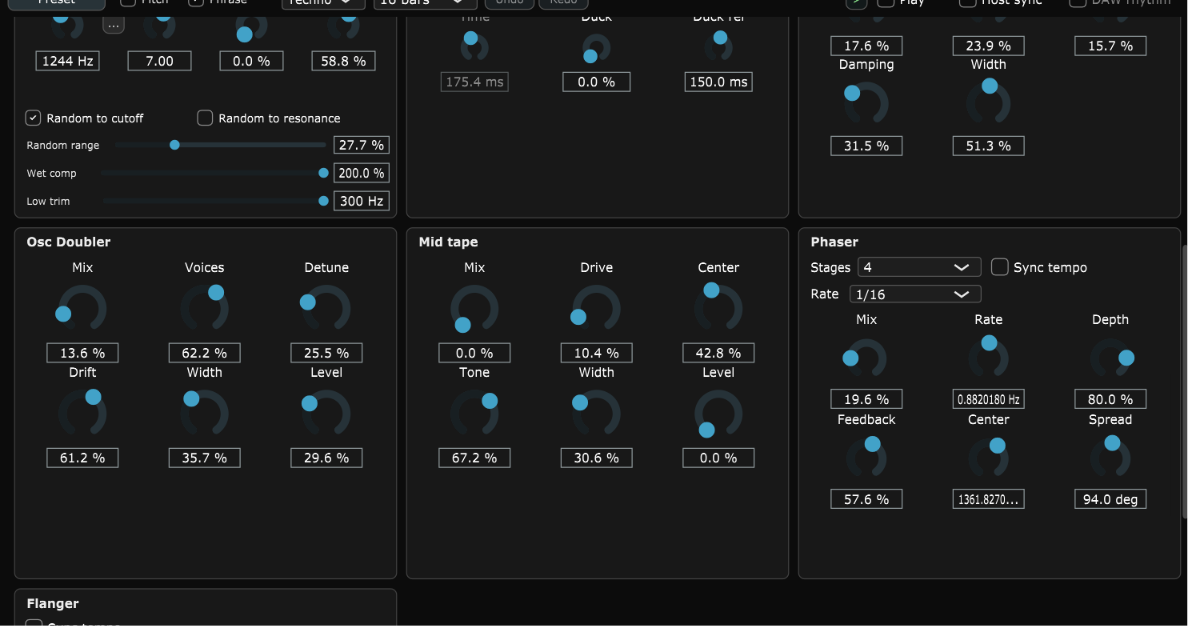Click the knob above the 150.0 ms field
The image size is (1188, 626).
point(718,47)
